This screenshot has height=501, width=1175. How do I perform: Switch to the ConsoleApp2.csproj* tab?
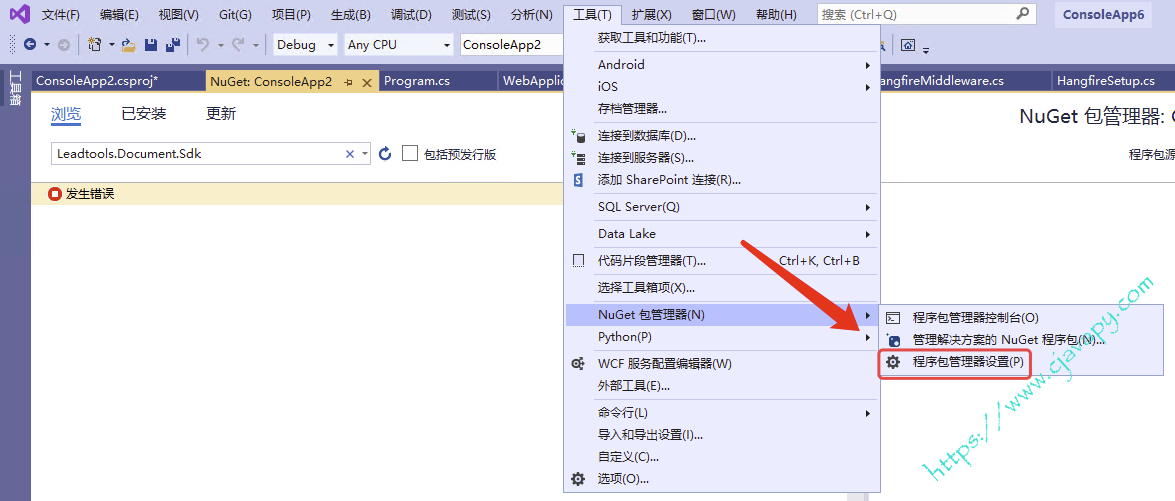tap(117, 82)
